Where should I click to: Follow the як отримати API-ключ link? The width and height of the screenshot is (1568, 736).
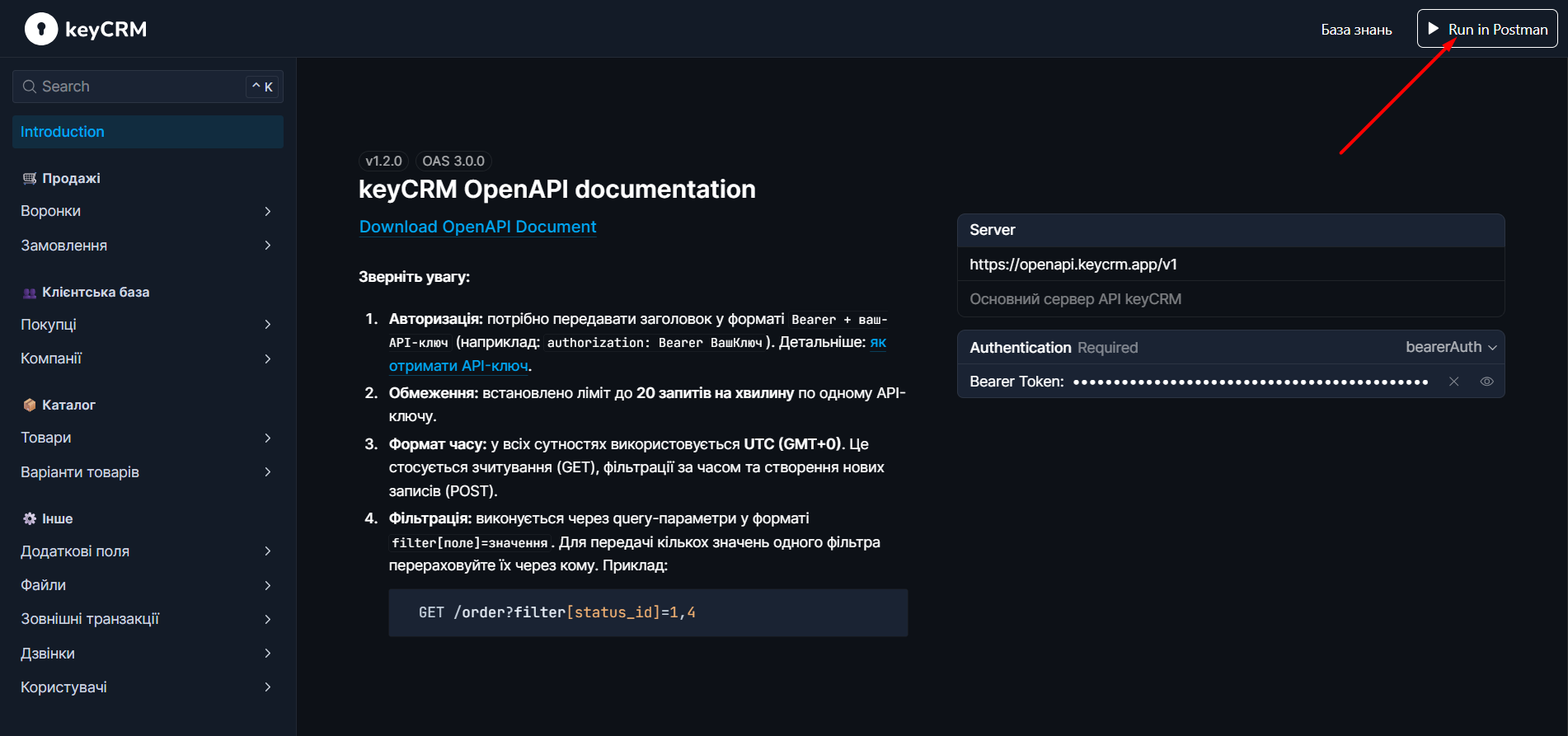tap(458, 365)
